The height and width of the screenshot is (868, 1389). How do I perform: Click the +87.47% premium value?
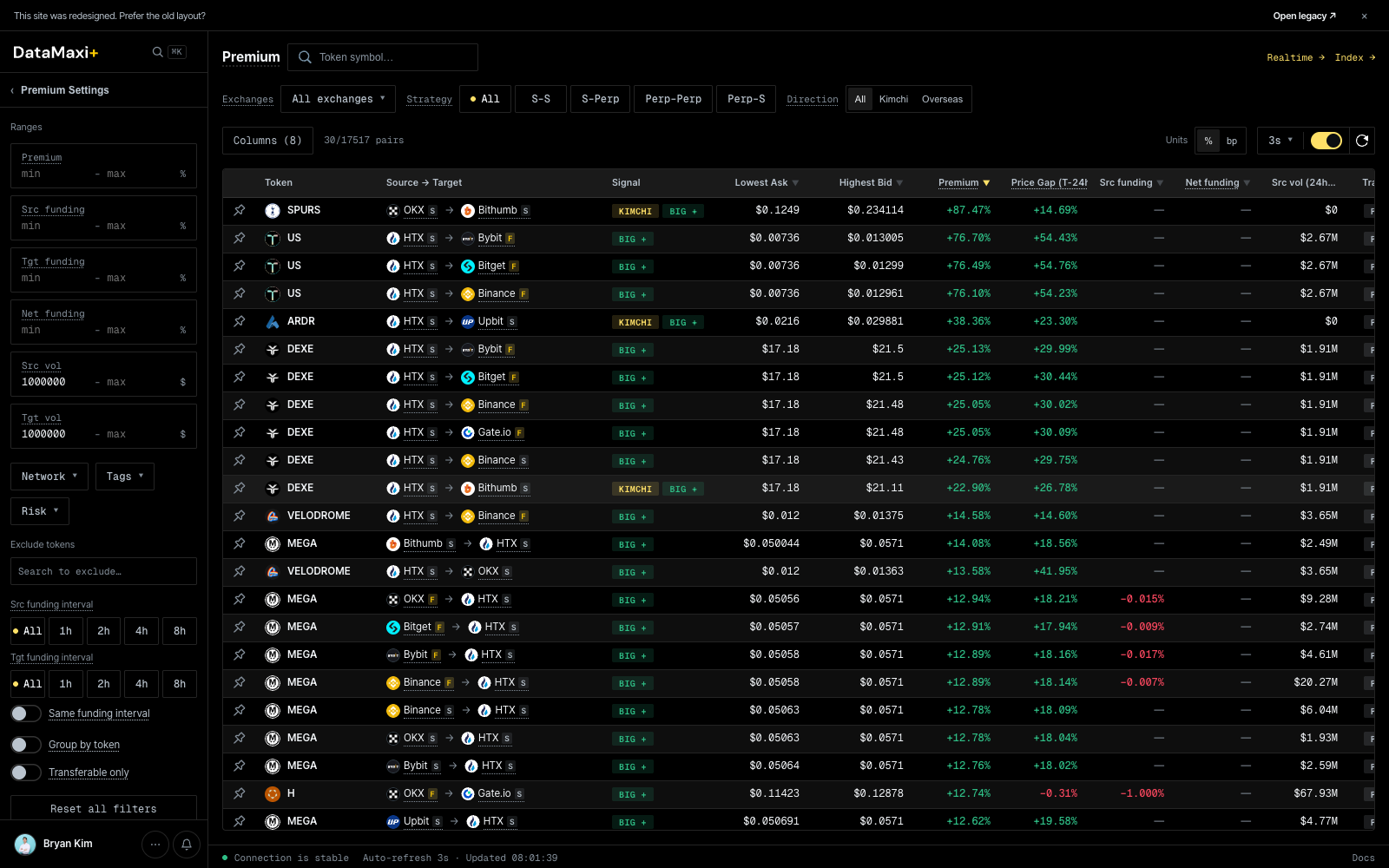pos(968,210)
